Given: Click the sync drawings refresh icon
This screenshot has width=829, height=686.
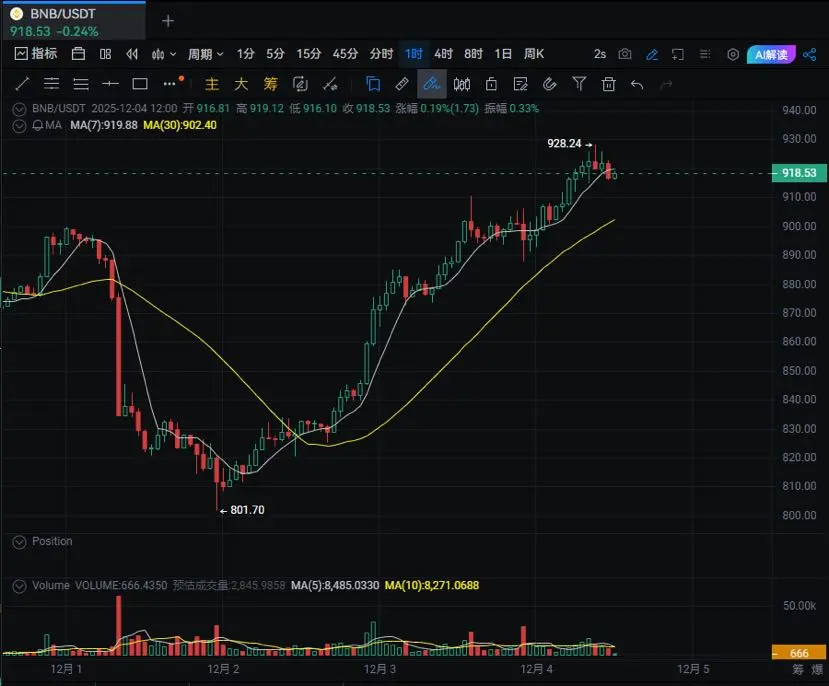Looking at the screenshot, I should pos(300,84).
